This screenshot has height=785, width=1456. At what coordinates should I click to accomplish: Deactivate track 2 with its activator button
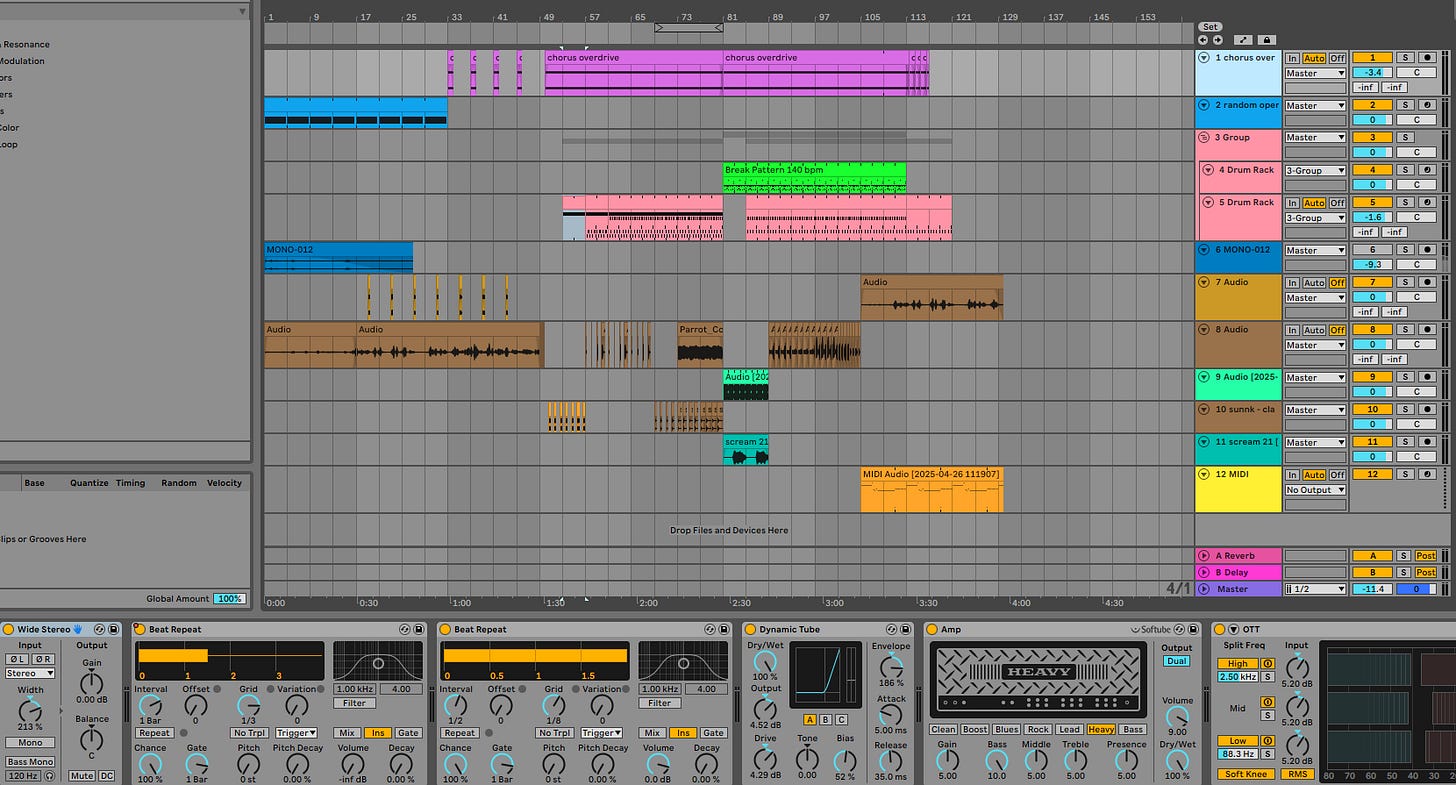pos(1372,105)
